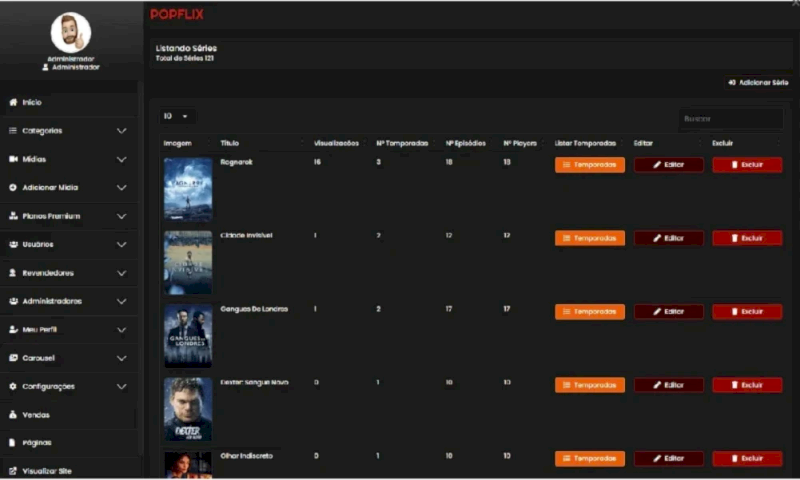The height and width of the screenshot is (480, 800).
Task: Sort by the Nº Temporadas column header
Action: pos(402,143)
